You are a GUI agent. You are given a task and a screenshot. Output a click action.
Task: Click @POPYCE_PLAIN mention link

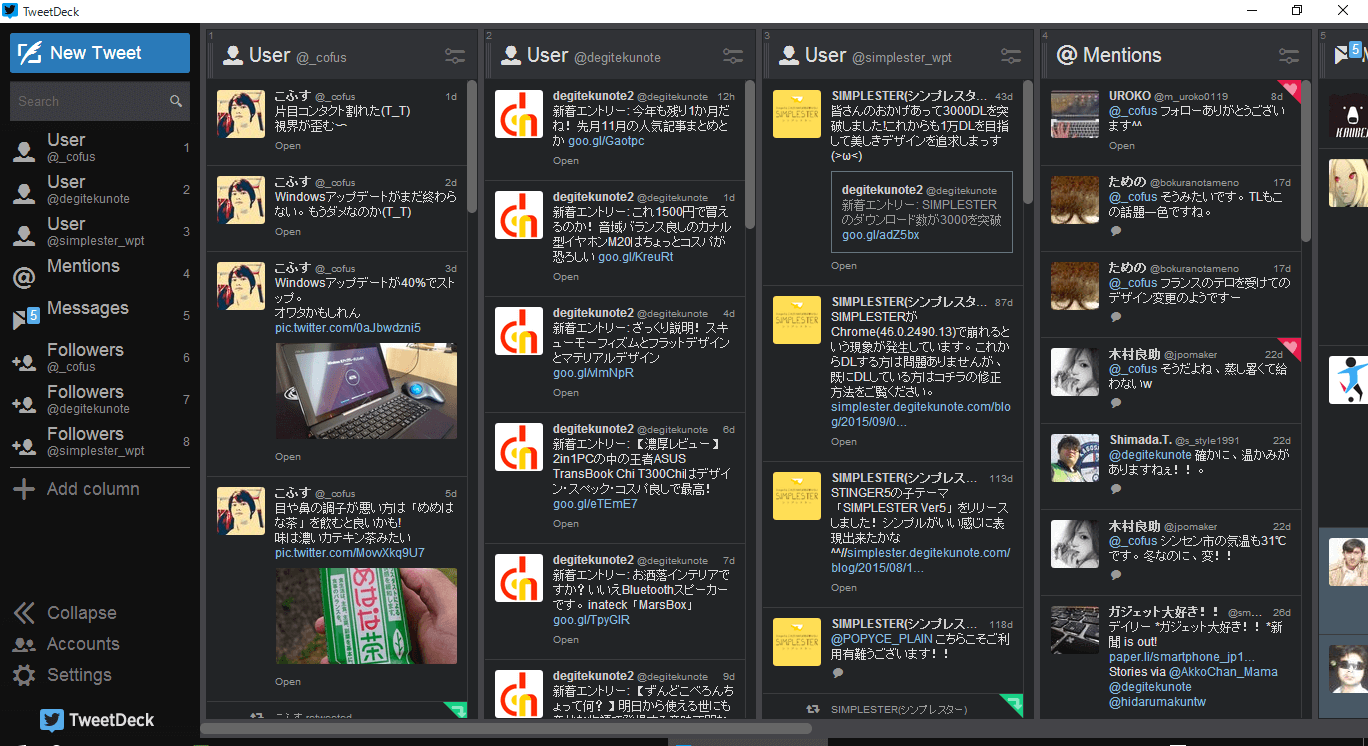click(882, 638)
